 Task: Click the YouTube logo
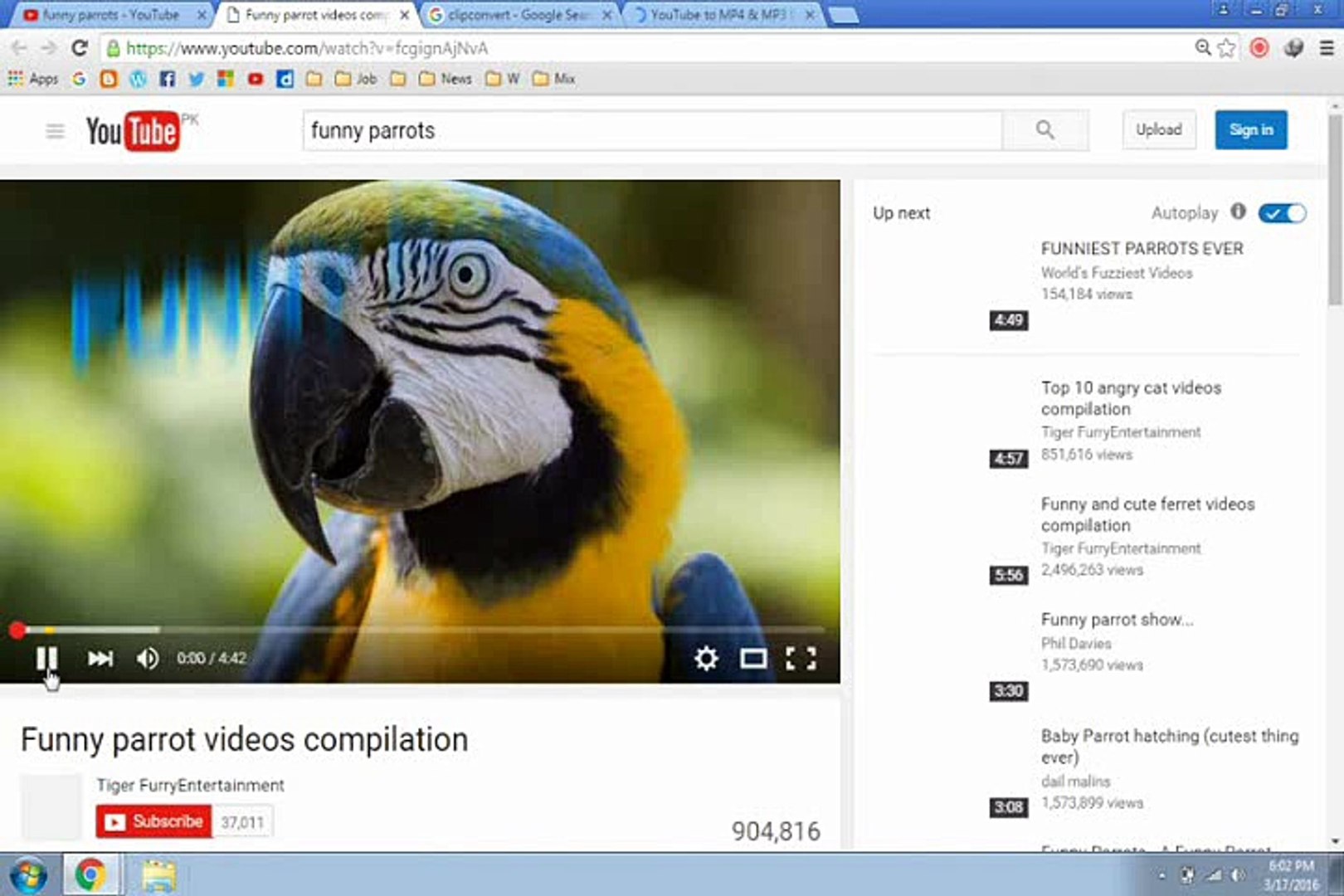[x=133, y=130]
